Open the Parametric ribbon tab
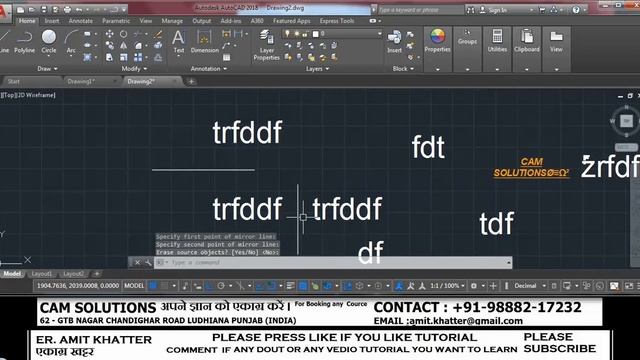 pyautogui.click(x=116, y=21)
